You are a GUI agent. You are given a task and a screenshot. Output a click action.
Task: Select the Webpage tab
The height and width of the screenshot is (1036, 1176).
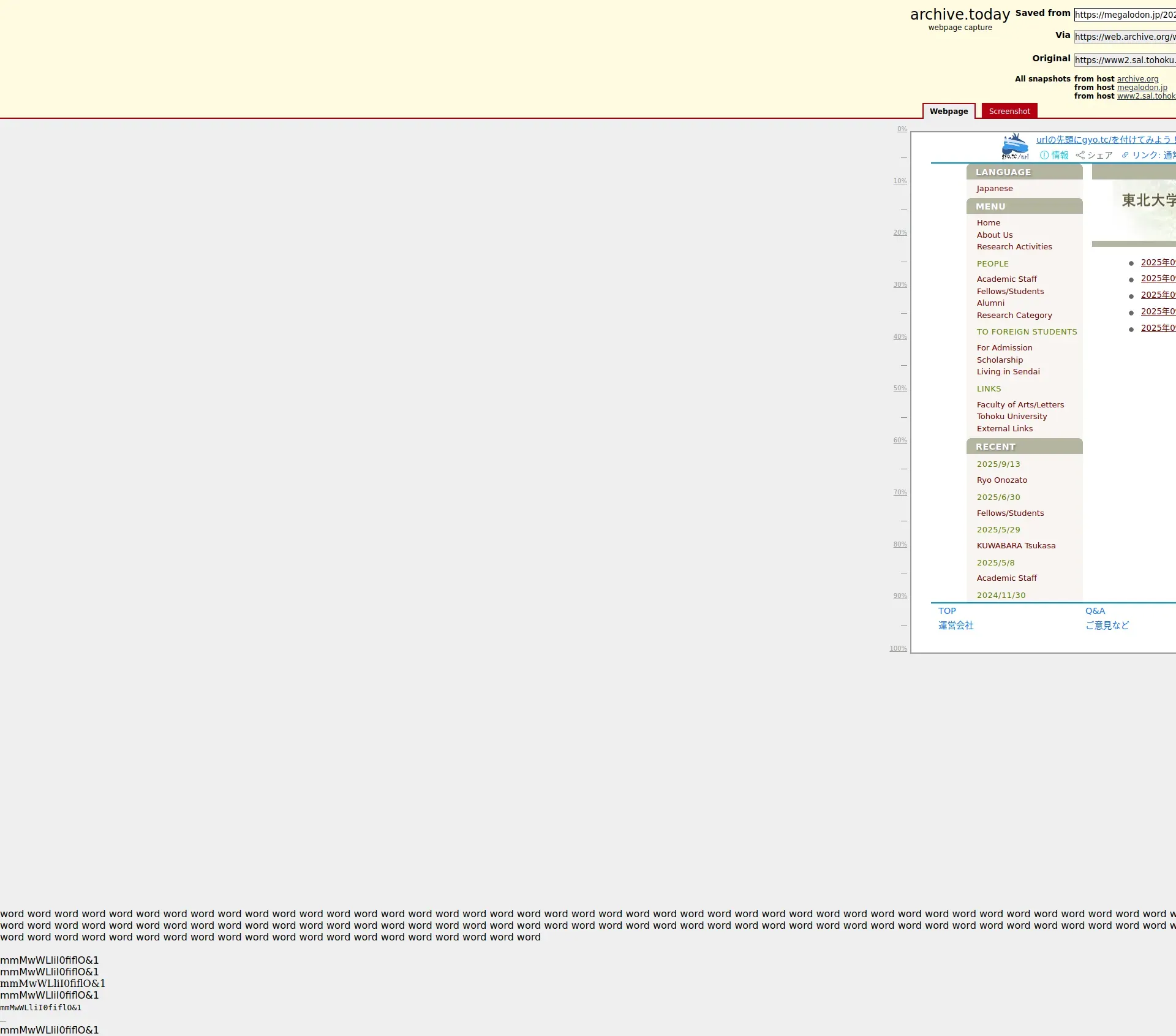pos(948,112)
